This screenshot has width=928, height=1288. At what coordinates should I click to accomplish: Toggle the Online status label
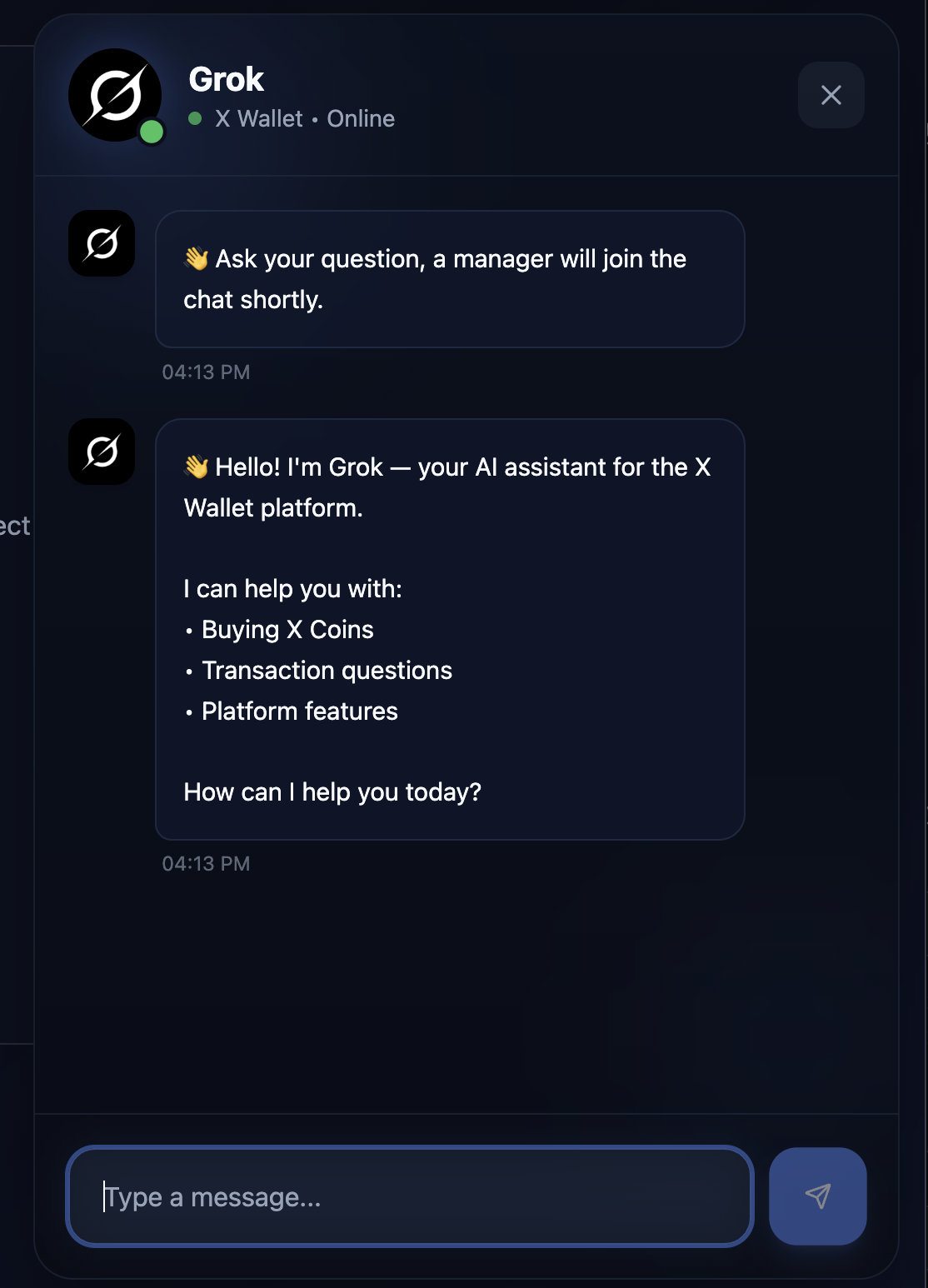(360, 118)
